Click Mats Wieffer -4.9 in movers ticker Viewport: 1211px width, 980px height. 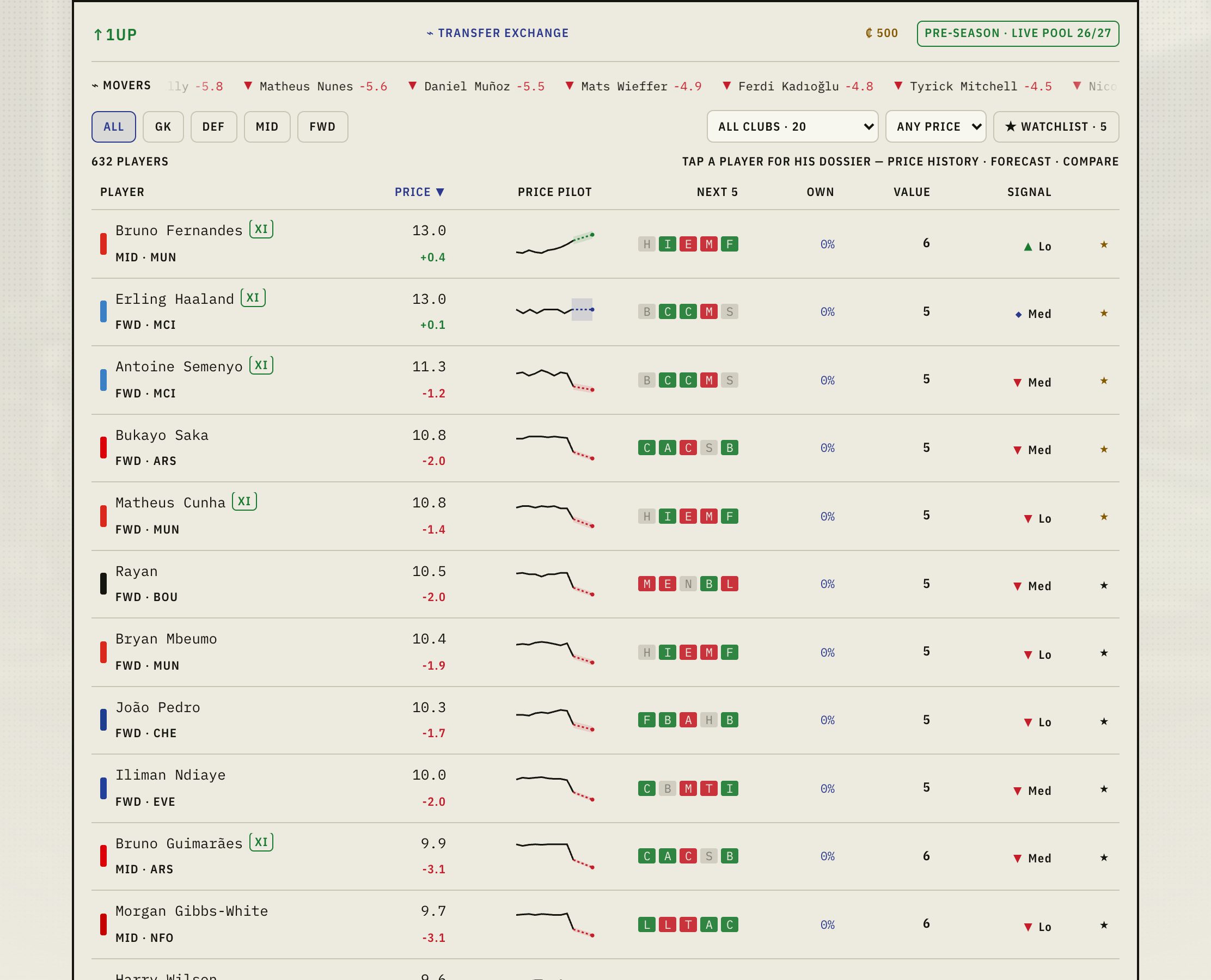click(x=633, y=87)
